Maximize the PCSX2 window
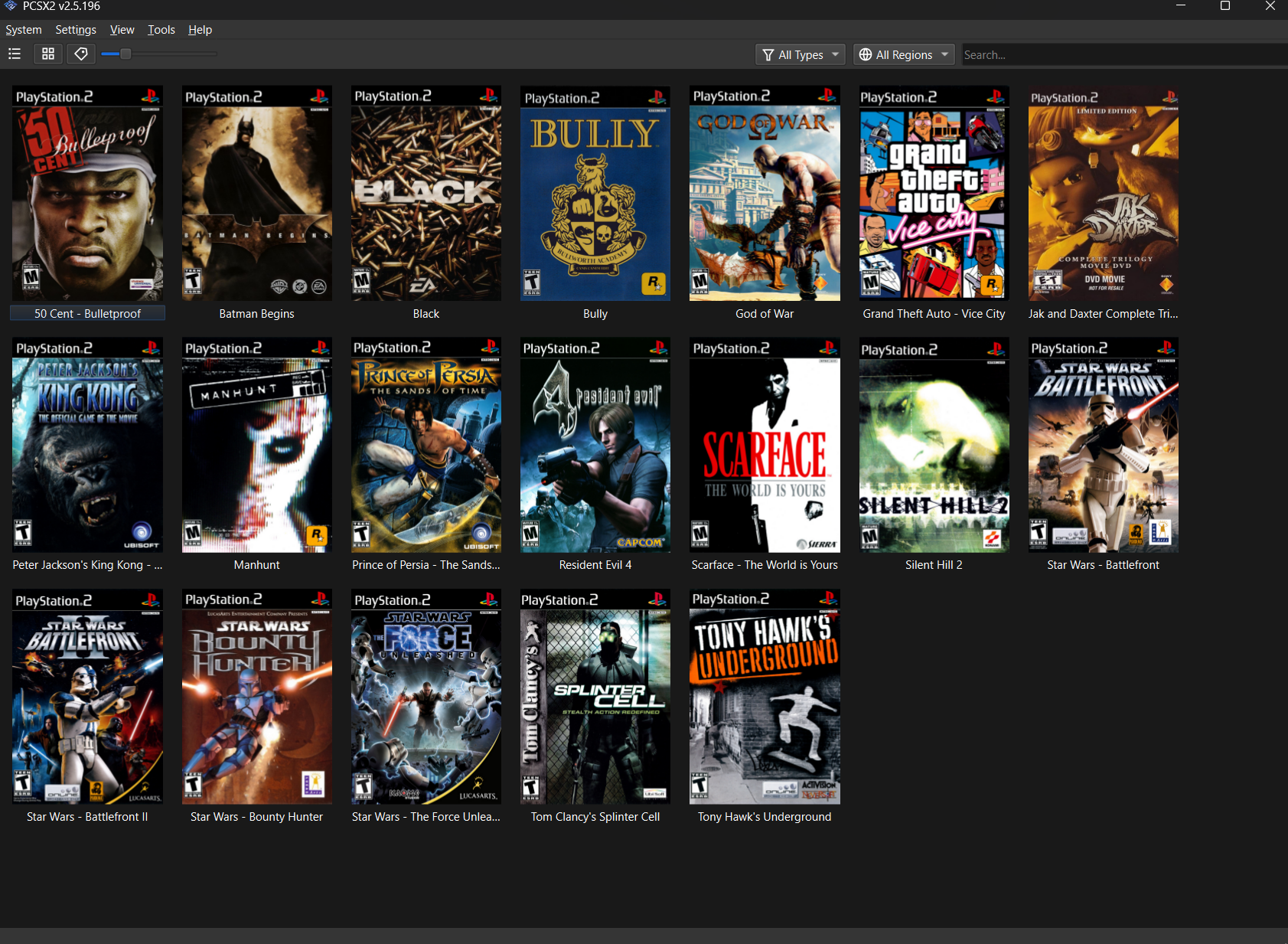The width and height of the screenshot is (1288, 944). click(x=1225, y=6)
